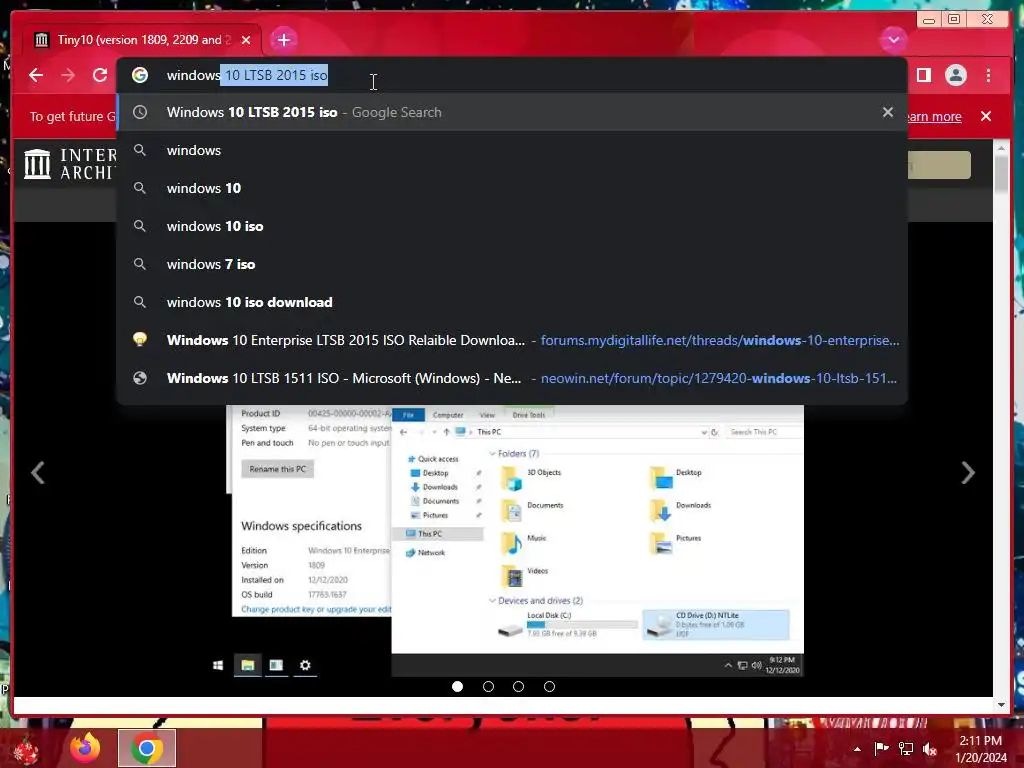Click the Tiny10 screenshot preview image
Viewport: 1024px width, 768px height.
515,541
